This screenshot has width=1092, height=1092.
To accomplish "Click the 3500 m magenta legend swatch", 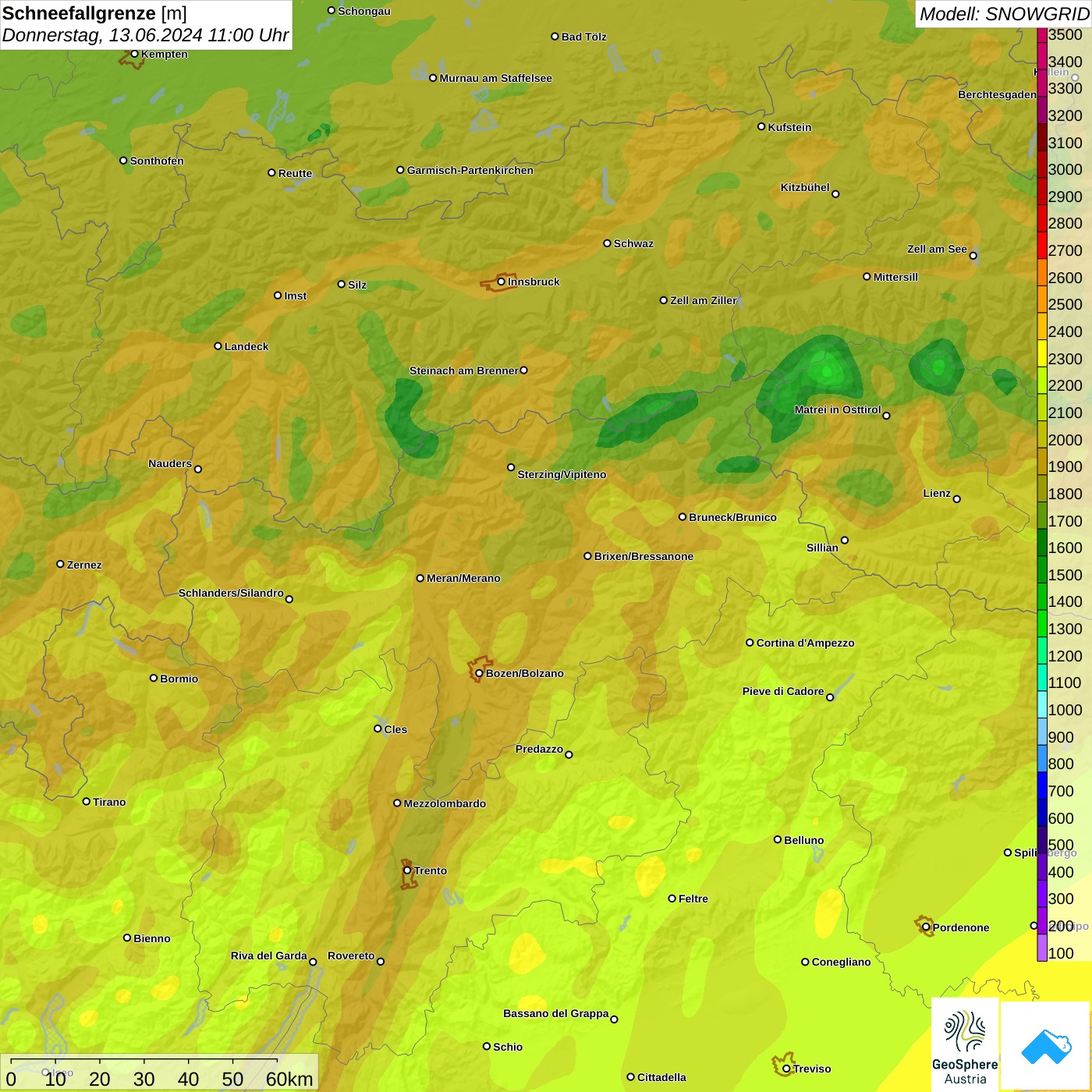I will point(1042,34).
